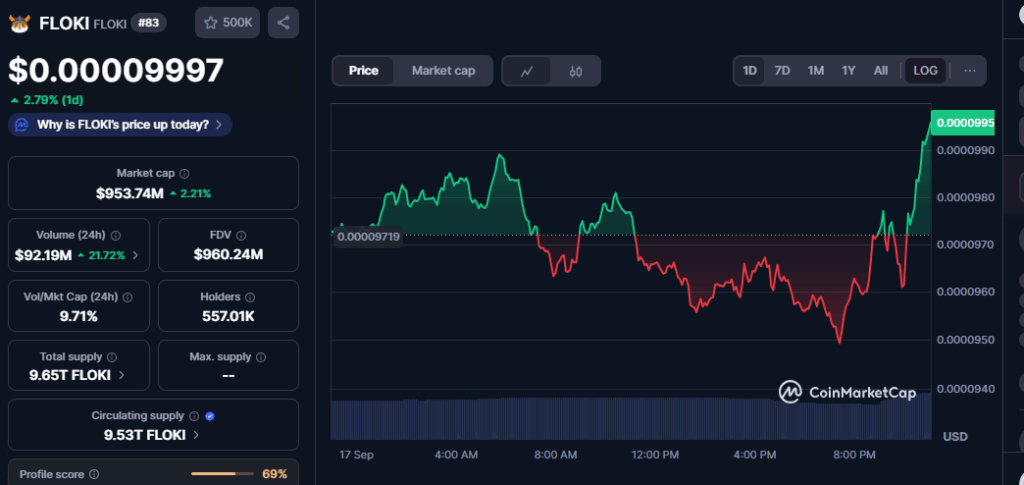Screen dimensions: 1024x485
Task: Expand the Total supply 9.65T FLOKI chevron
Action: [x=122, y=375]
